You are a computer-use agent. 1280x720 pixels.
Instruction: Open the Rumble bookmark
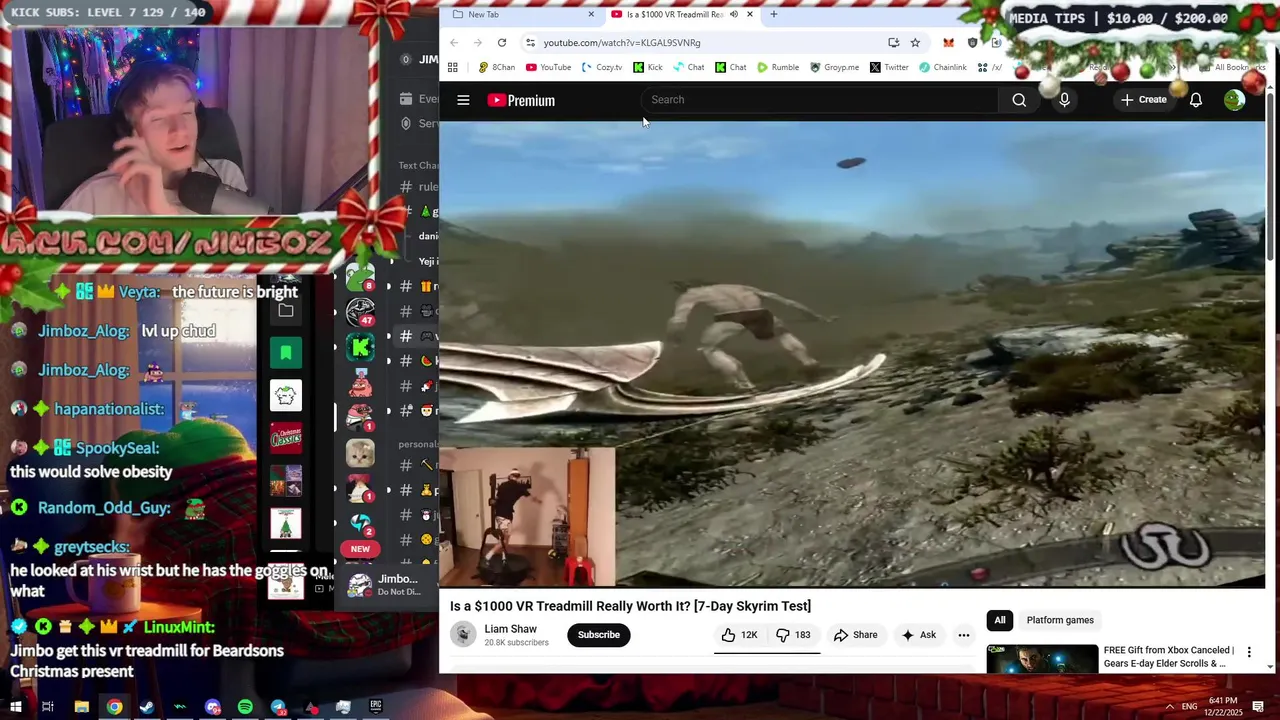pyautogui.click(x=778, y=67)
